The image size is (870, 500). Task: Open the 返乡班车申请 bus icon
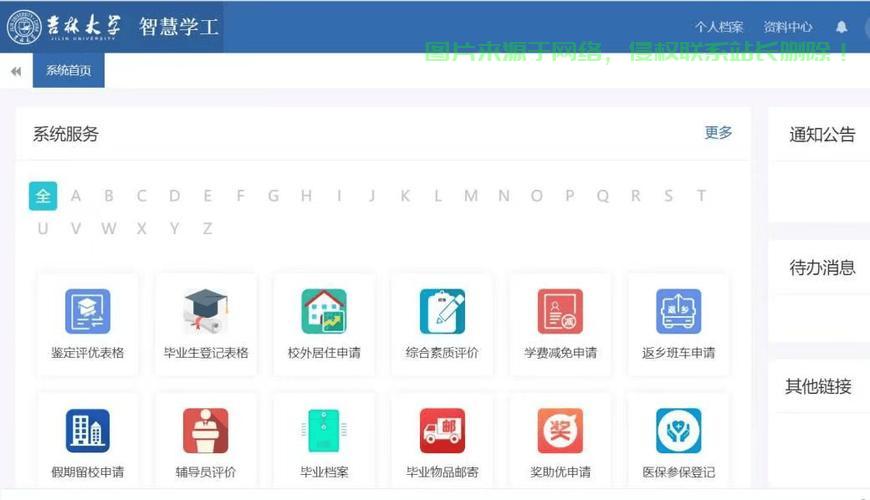tap(679, 311)
